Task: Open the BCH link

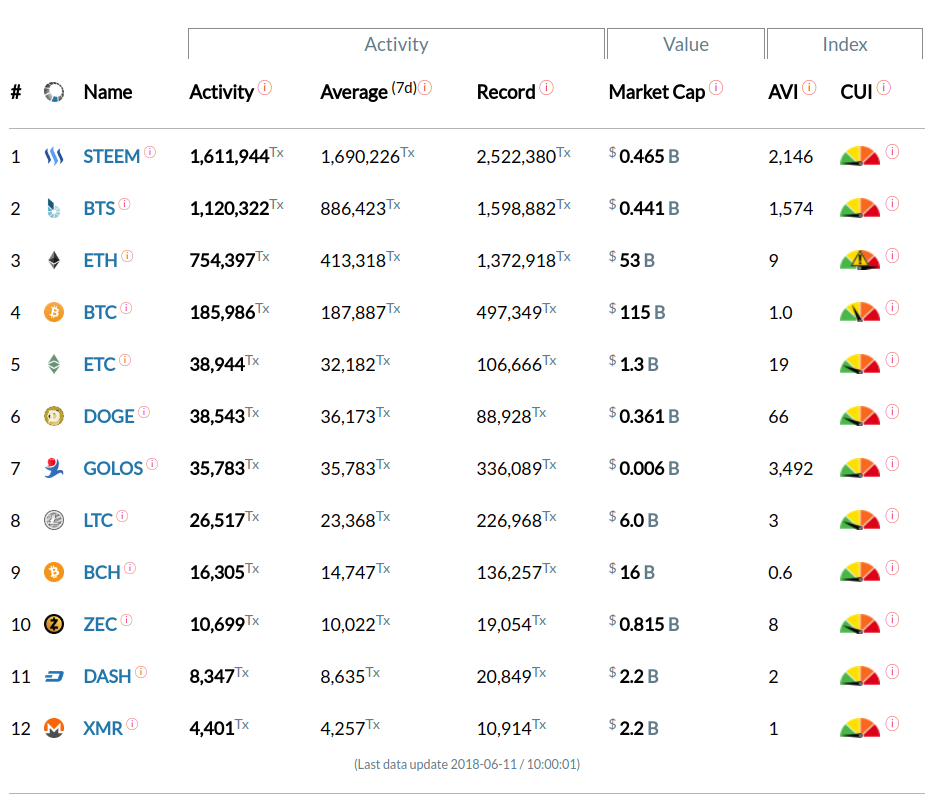Action: click(x=102, y=572)
